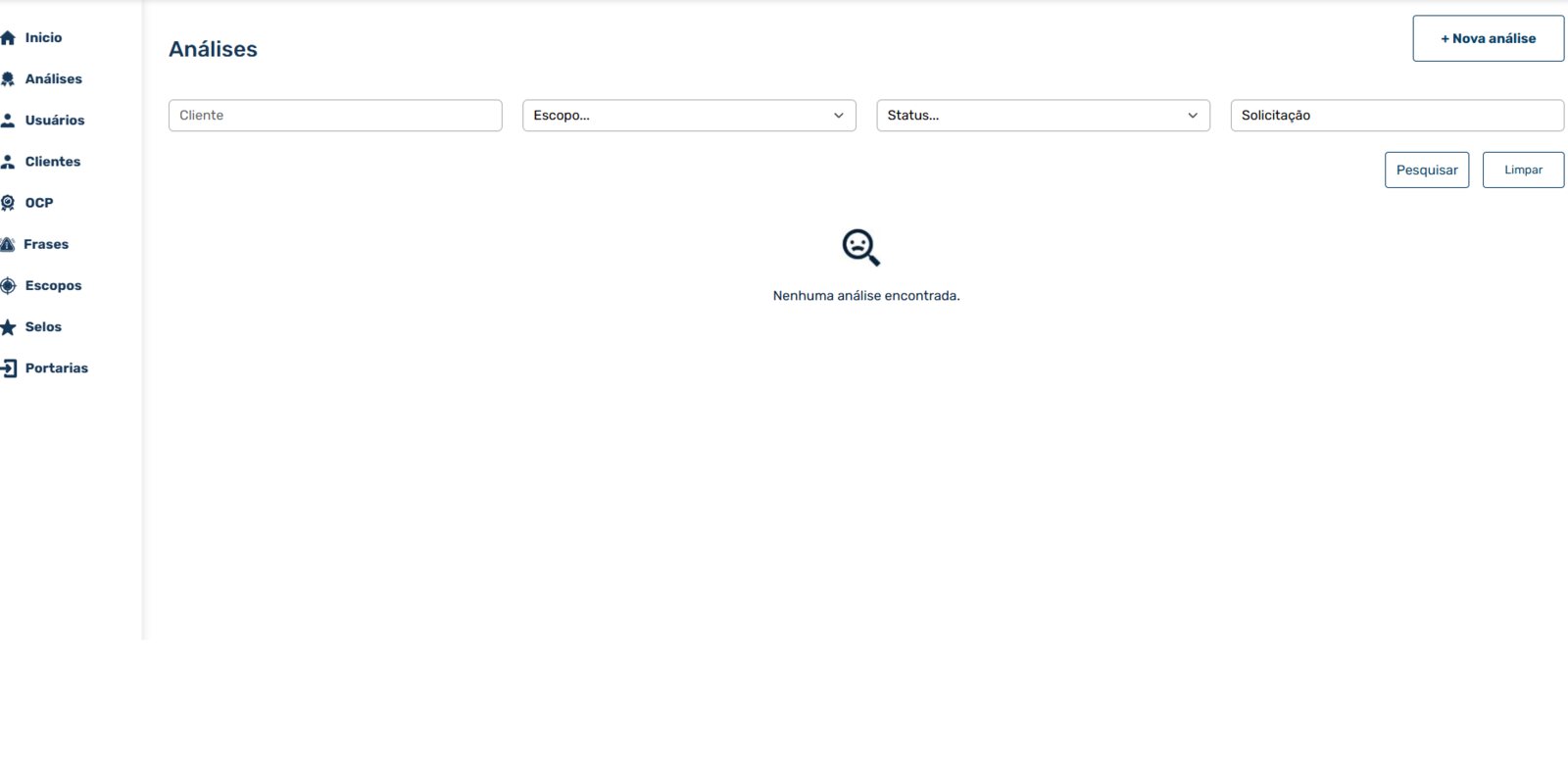Click the Análises page heading
1568x784 pixels.
(x=213, y=49)
